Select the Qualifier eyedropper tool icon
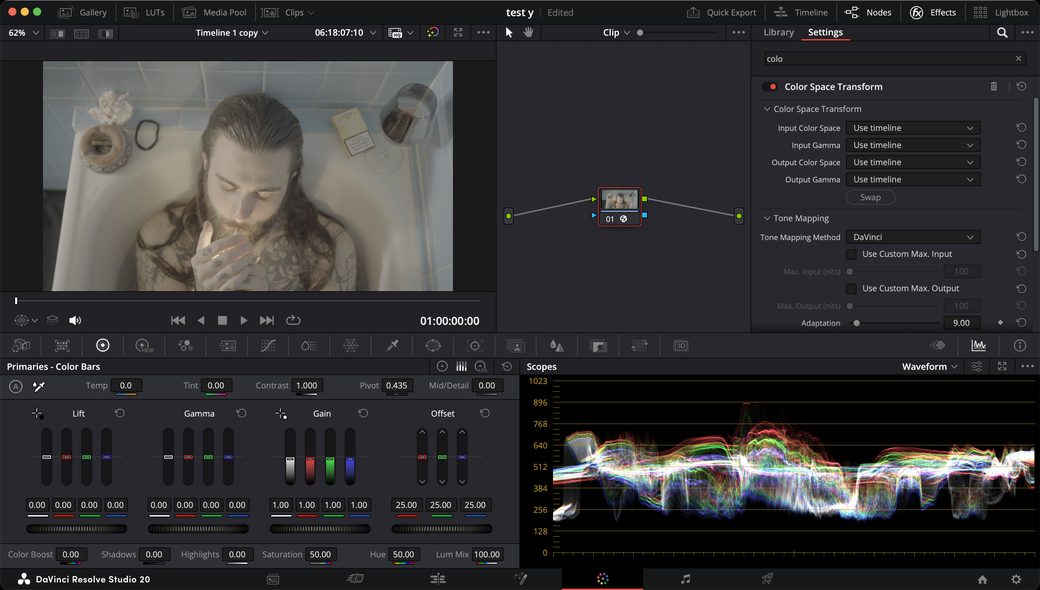Viewport: 1040px width, 590px height. [x=393, y=345]
